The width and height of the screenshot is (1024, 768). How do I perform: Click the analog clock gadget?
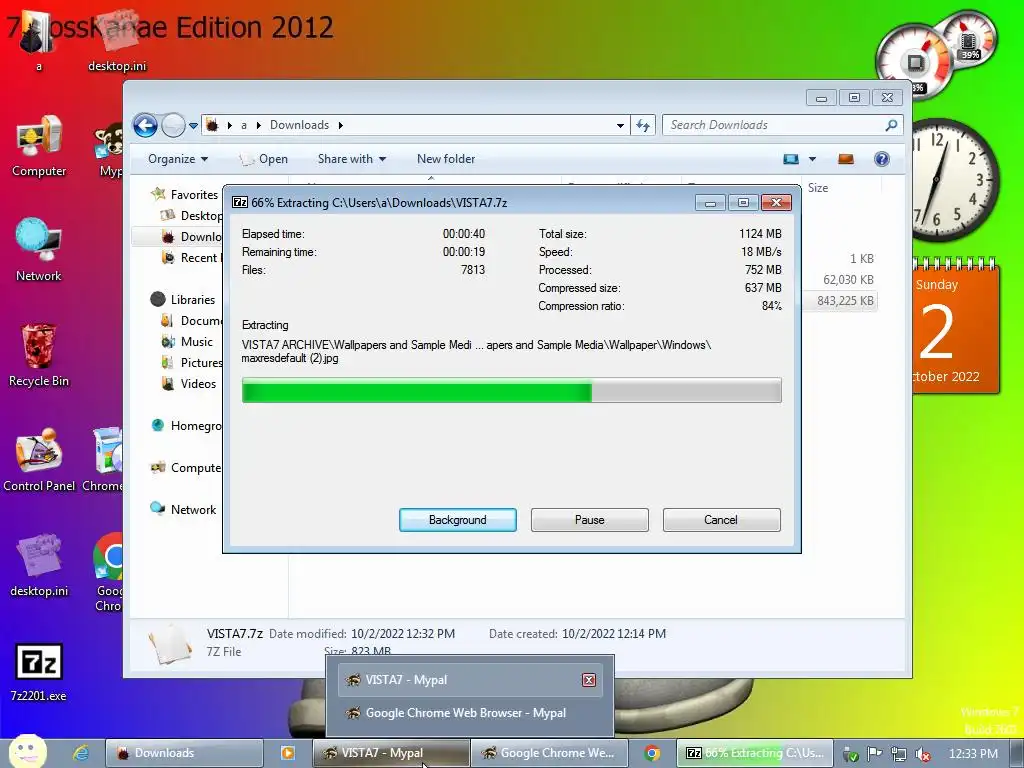(953, 180)
